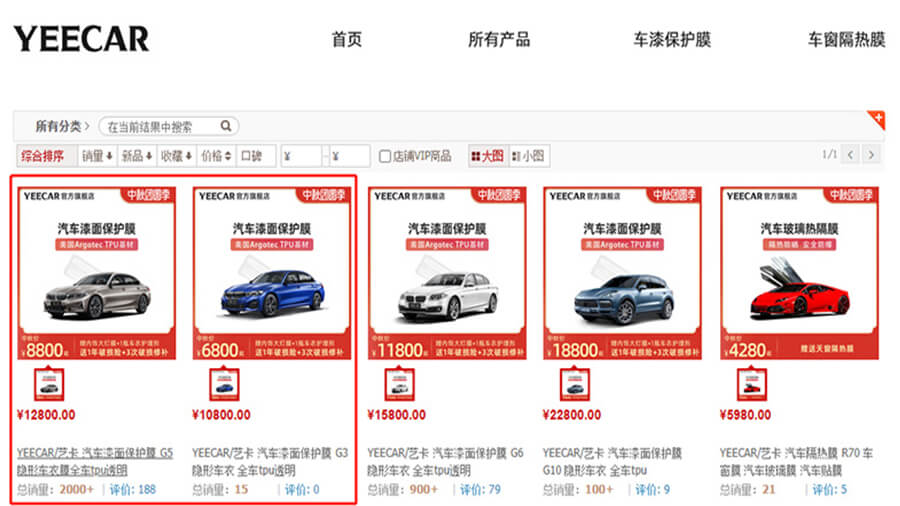Open the G5 隐形车衣 product title link

(95, 461)
